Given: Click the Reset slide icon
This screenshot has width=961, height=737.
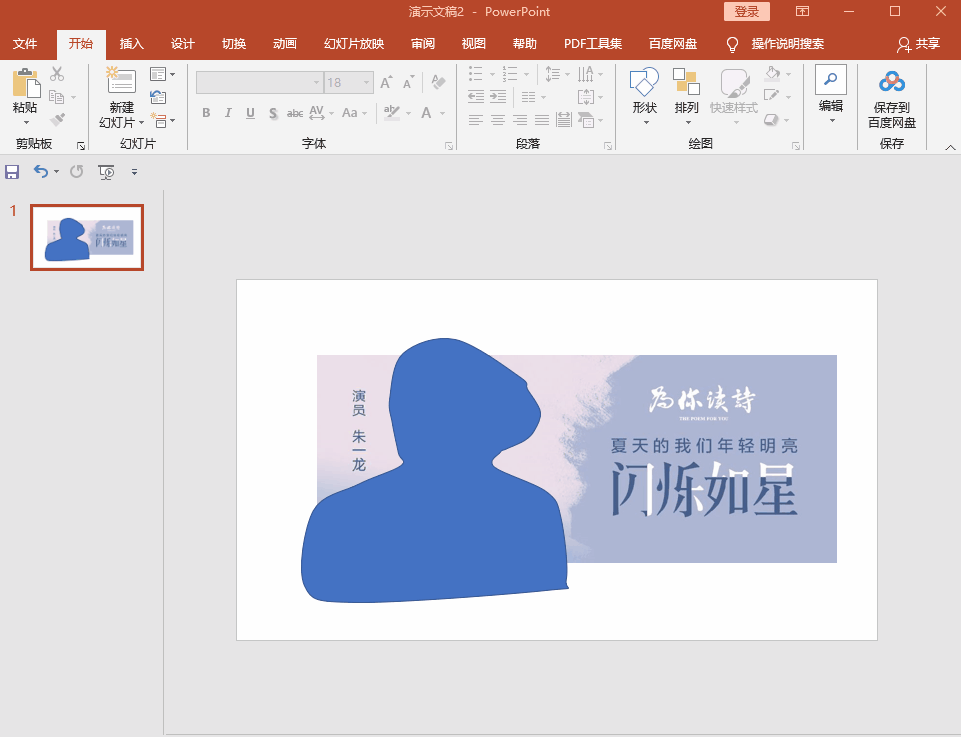Looking at the screenshot, I should [158, 97].
